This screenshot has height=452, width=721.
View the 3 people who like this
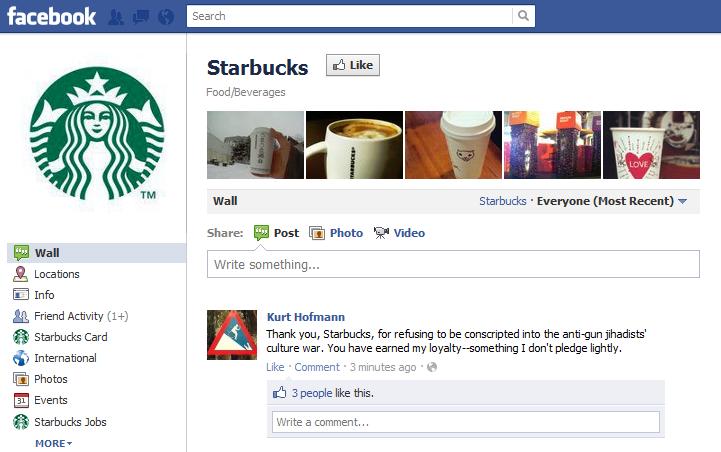(312, 393)
